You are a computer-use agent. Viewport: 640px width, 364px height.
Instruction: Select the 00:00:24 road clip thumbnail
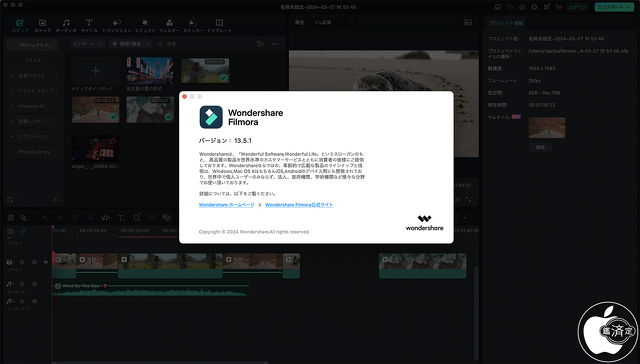(96, 110)
